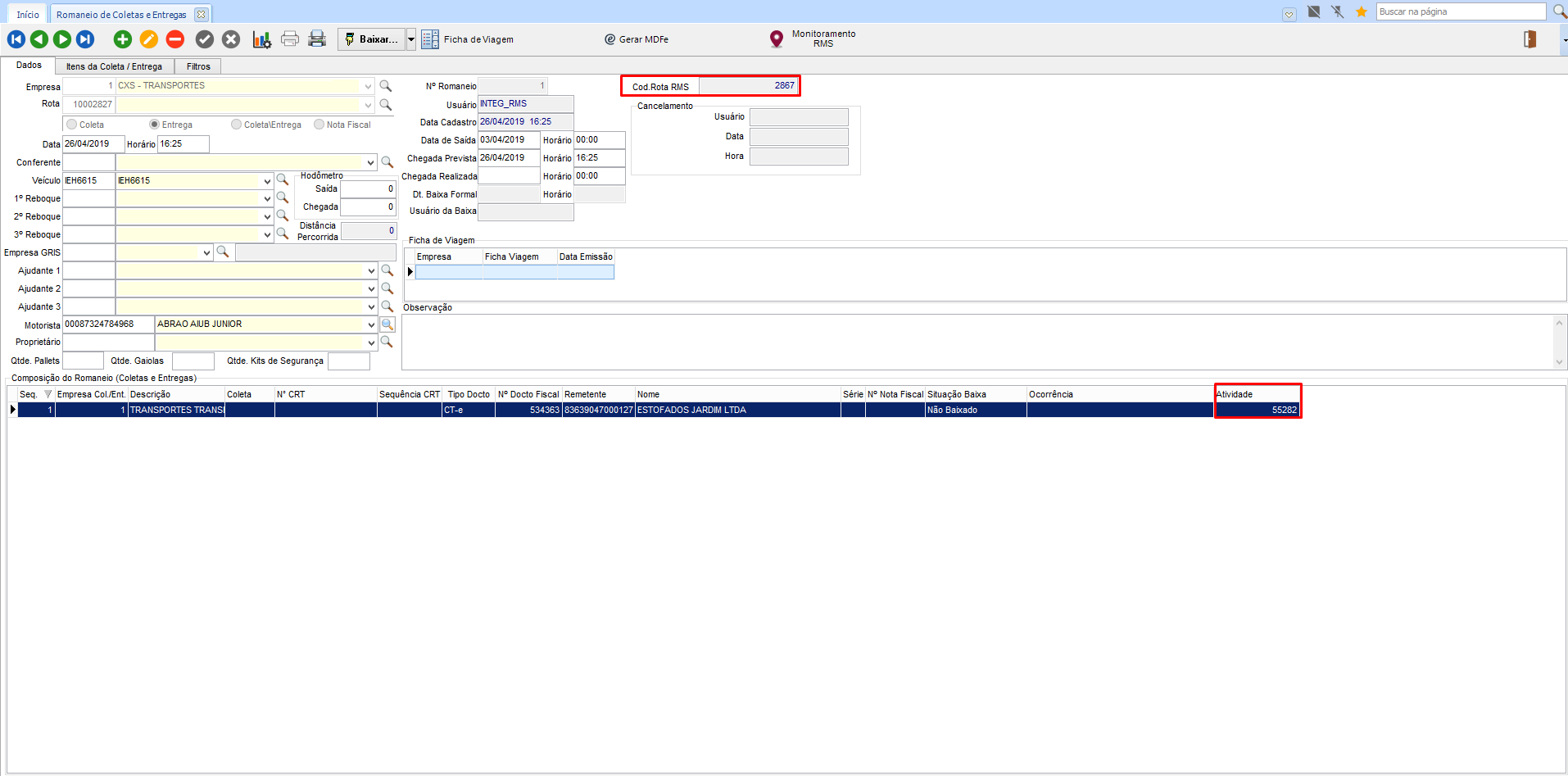Select the Coleta radio option
The width and height of the screenshot is (1568, 776).
(x=72, y=125)
